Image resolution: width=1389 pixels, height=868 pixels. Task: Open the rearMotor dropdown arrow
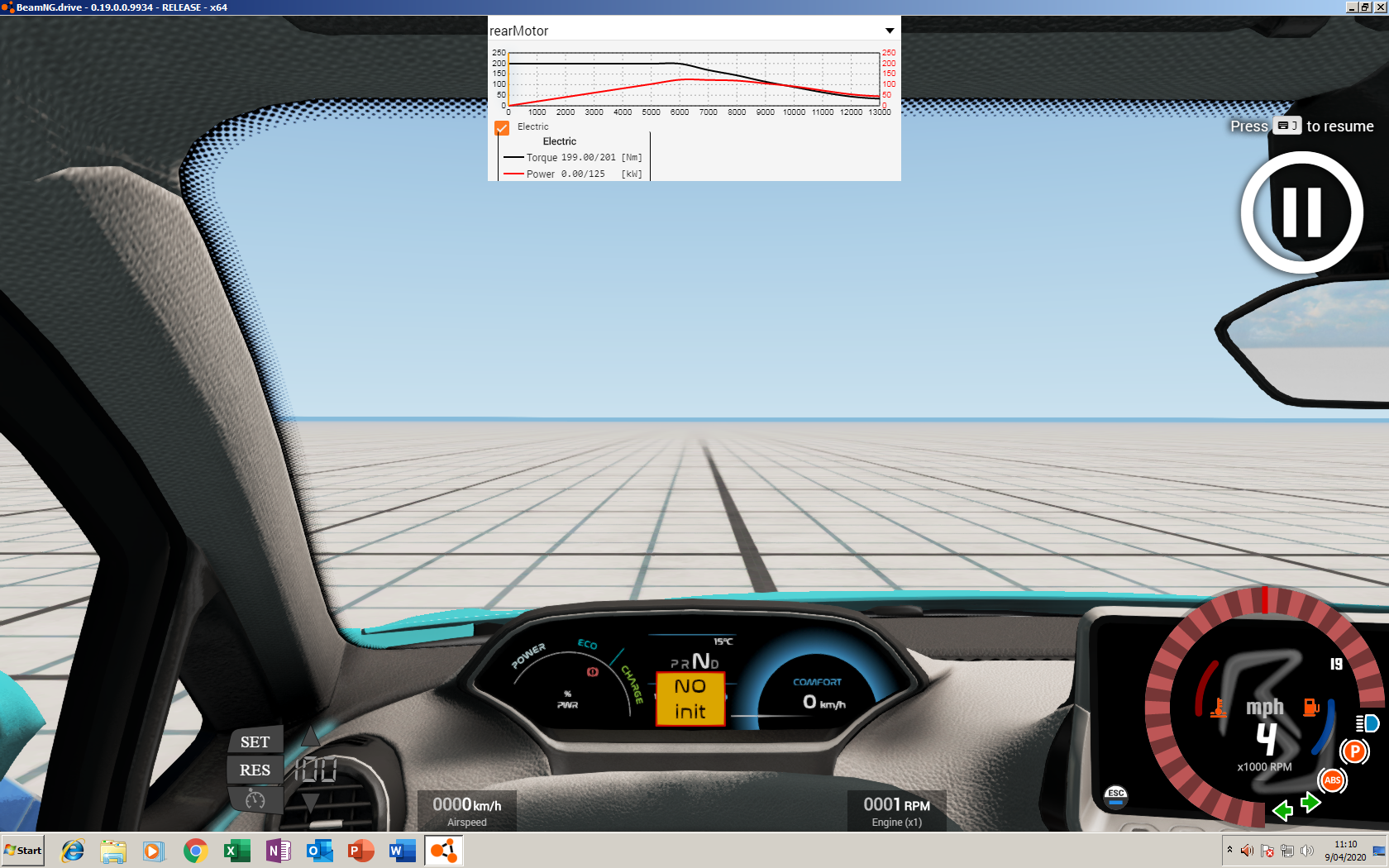[x=890, y=31]
